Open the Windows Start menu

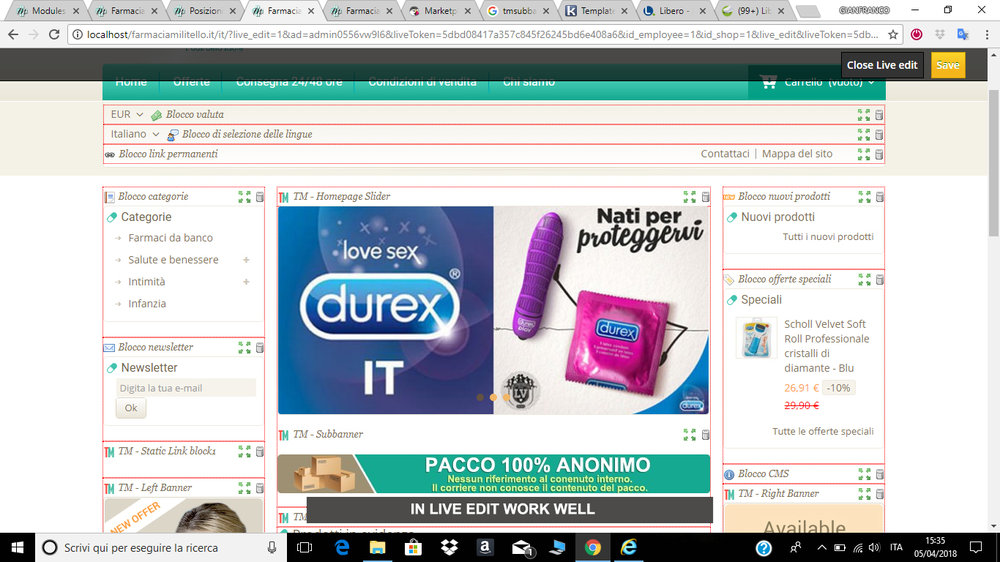point(17,547)
